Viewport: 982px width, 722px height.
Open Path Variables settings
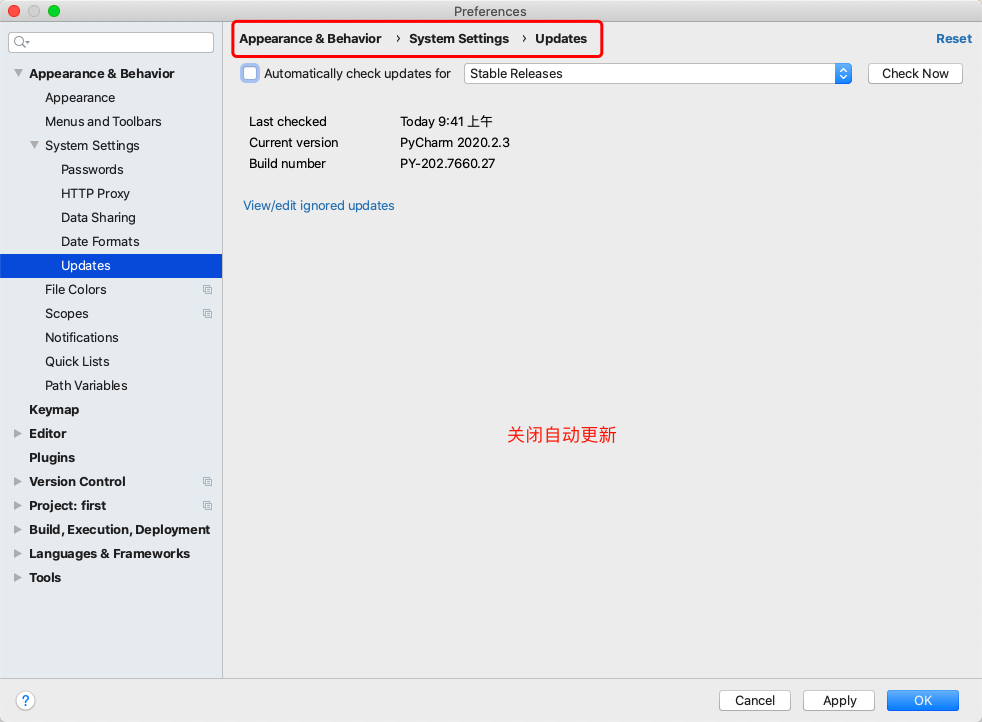[x=86, y=386]
